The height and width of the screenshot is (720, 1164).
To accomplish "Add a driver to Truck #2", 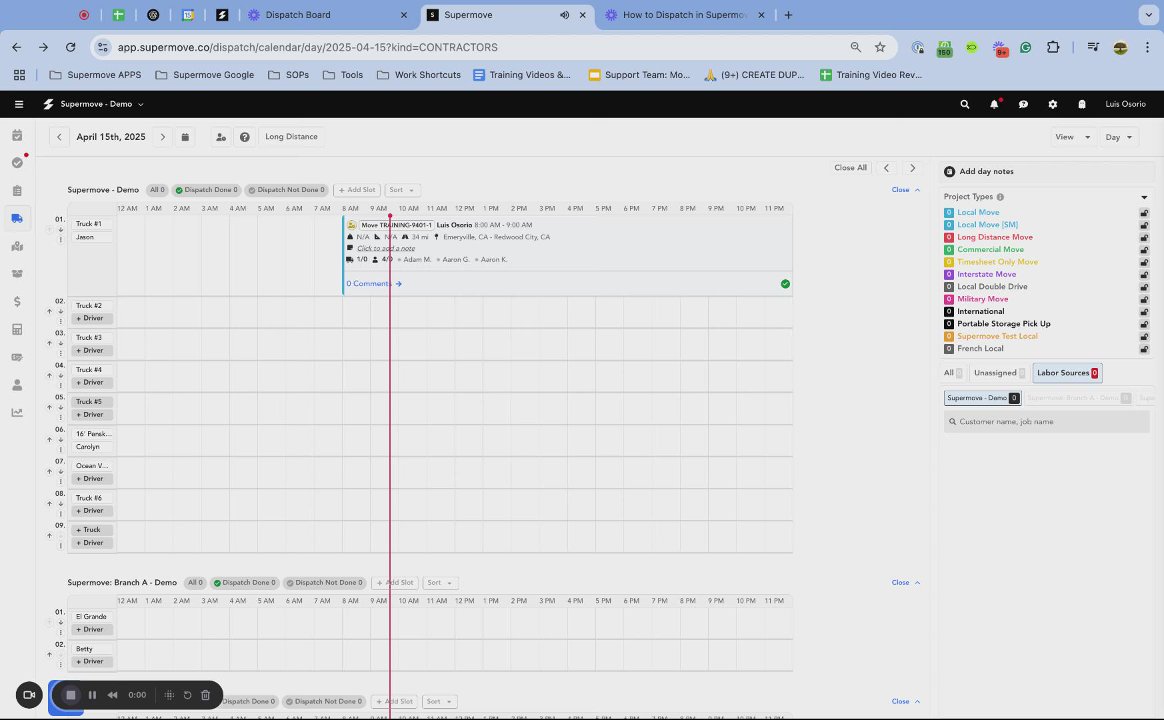I will point(92,318).
